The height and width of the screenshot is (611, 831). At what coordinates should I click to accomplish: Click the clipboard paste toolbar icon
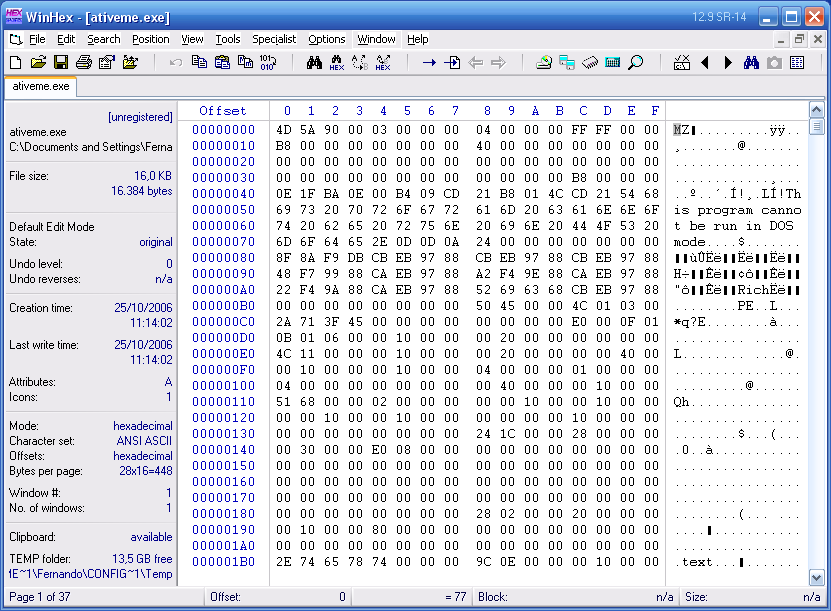point(222,63)
